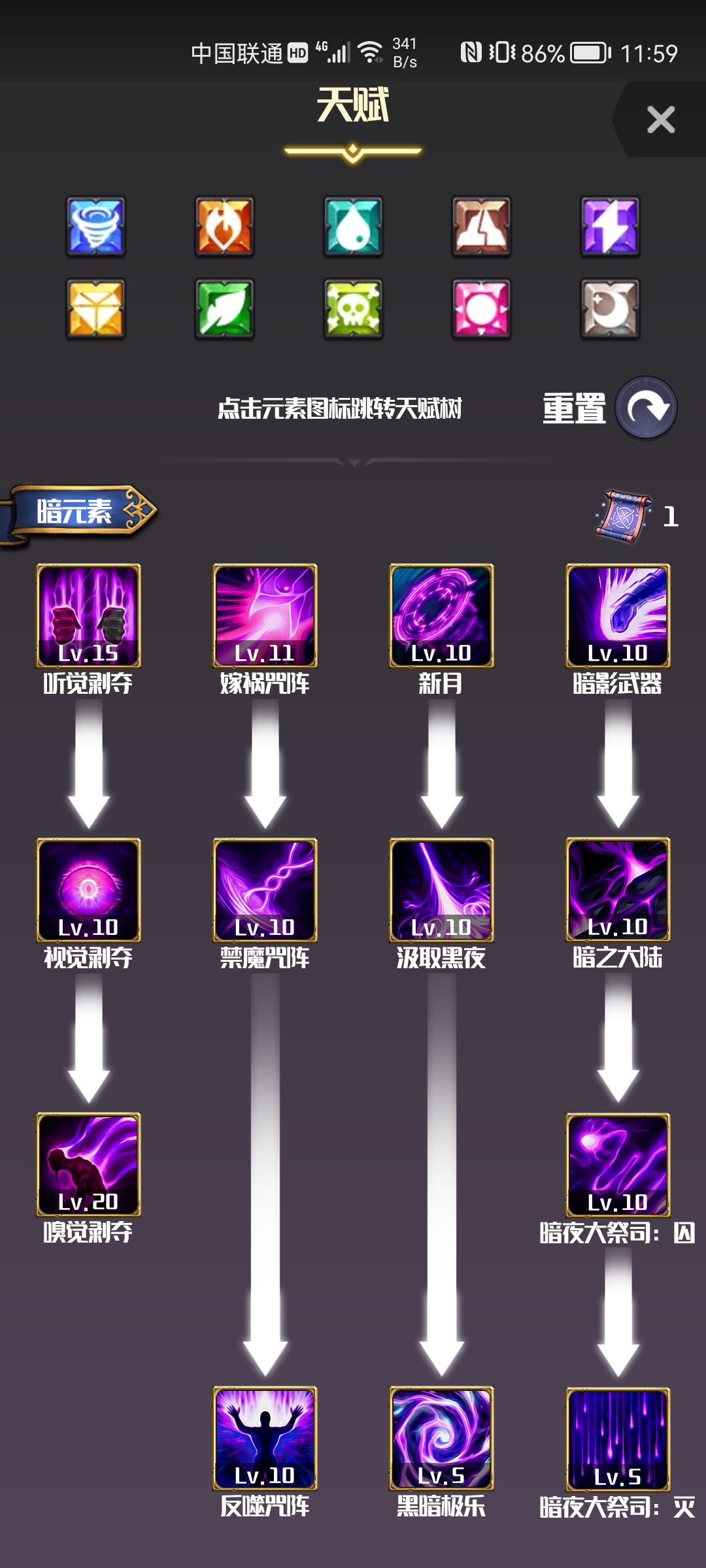Select the green leaf element icon
706x1568 pixels.
point(224,309)
